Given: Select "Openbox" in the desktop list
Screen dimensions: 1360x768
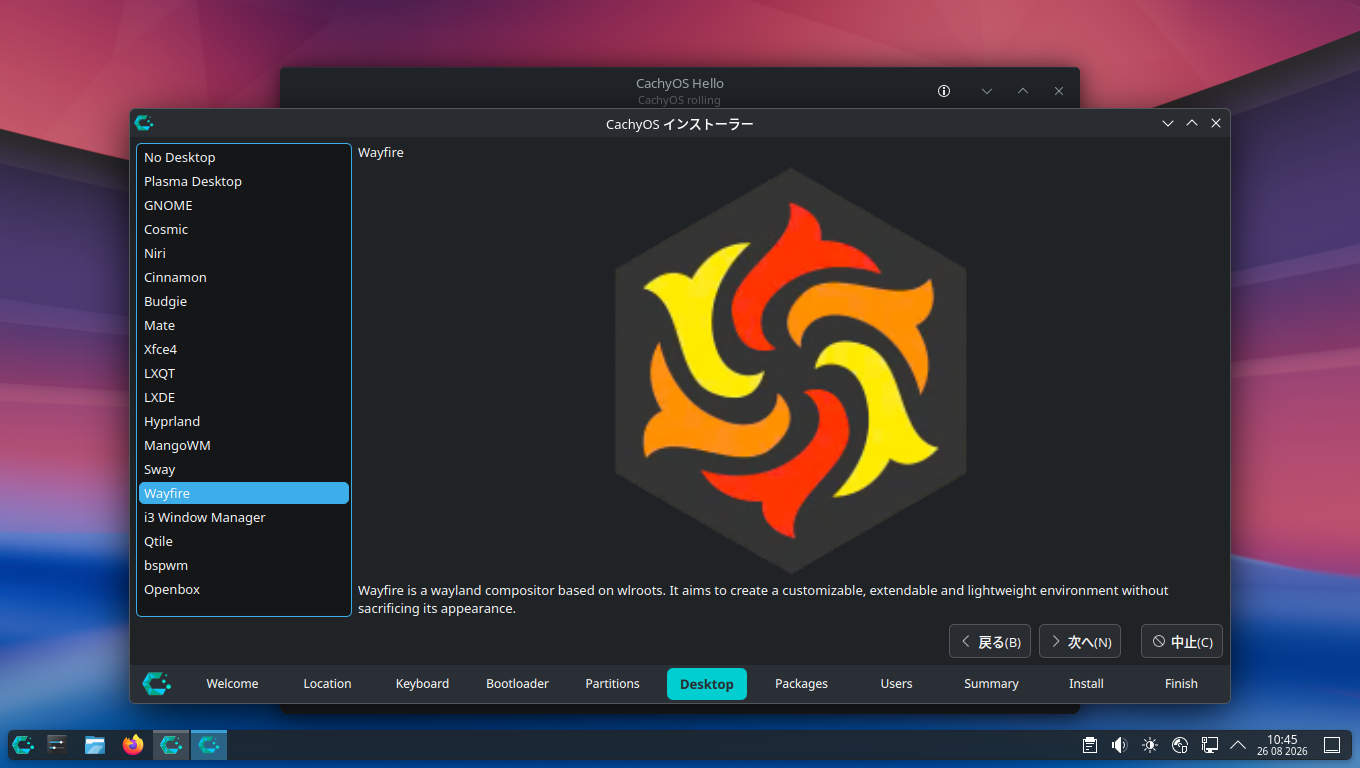Looking at the screenshot, I should point(244,589).
